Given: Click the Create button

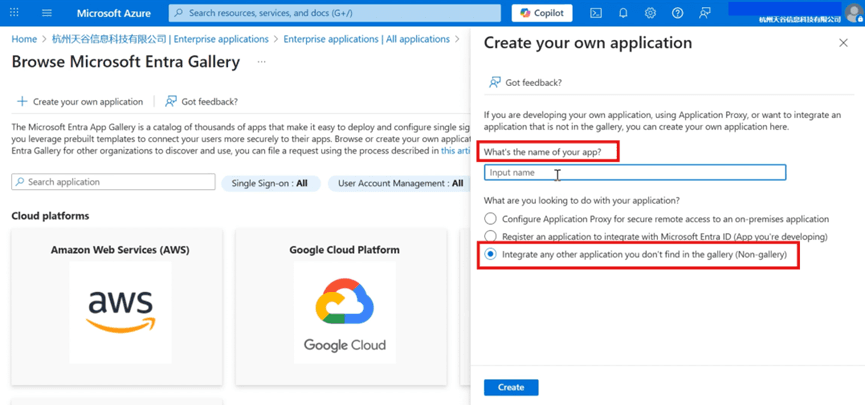Looking at the screenshot, I should click(511, 387).
